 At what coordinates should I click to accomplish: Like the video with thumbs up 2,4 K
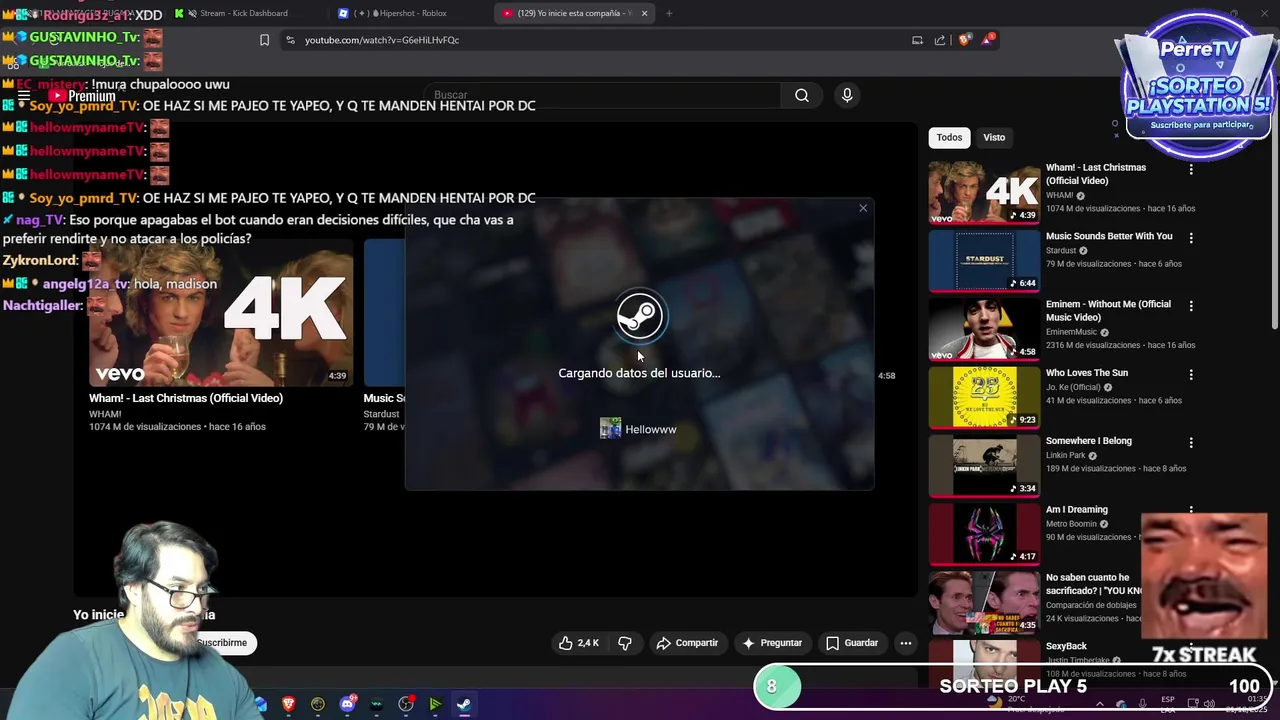coord(578,643)
